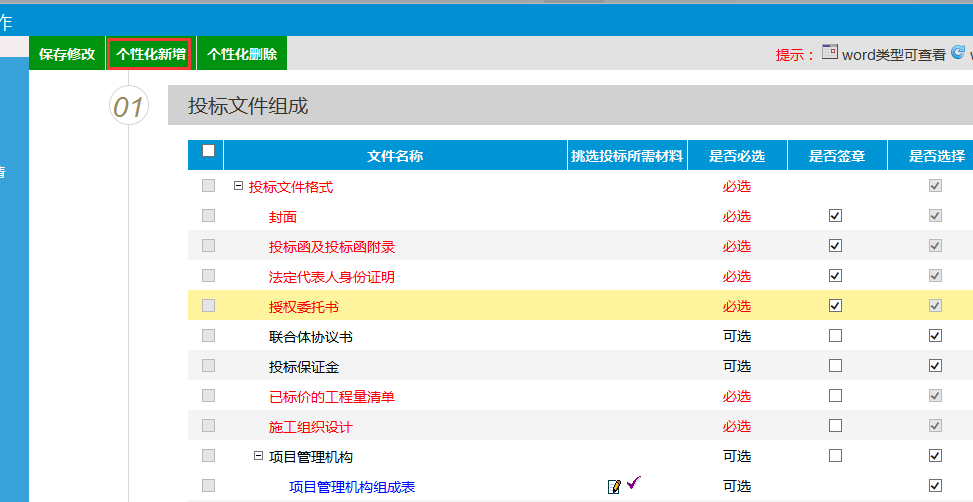Image resolution: width=973 pixels, height=502 pixels.
Task: Uncheck 是否选择 for 投标保证金
Action: (935, 365)
